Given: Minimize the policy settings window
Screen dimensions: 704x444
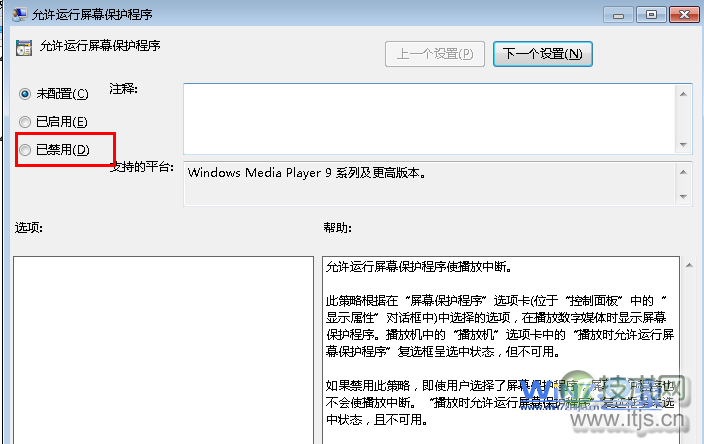Looking at the screenshot, I should point(618,15).
